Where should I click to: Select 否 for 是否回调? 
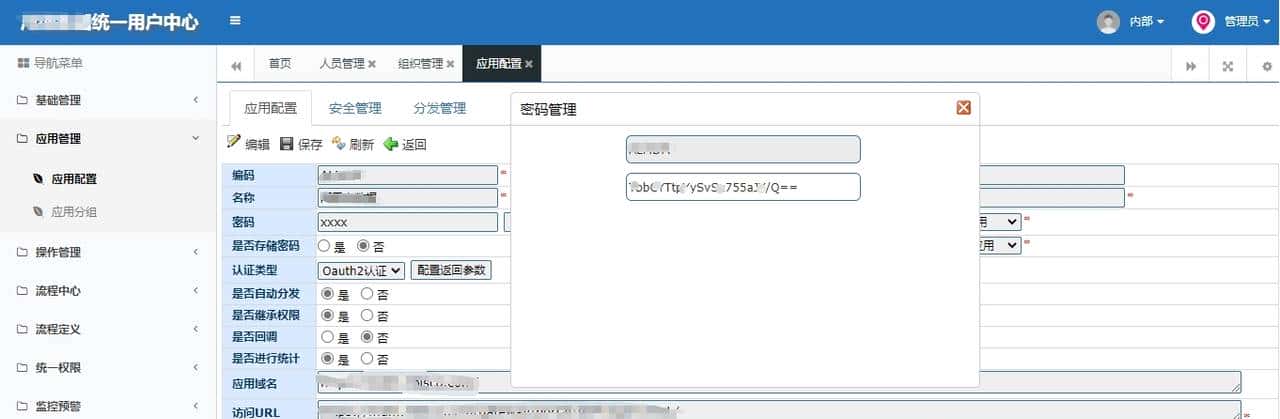tap(367, 337)
